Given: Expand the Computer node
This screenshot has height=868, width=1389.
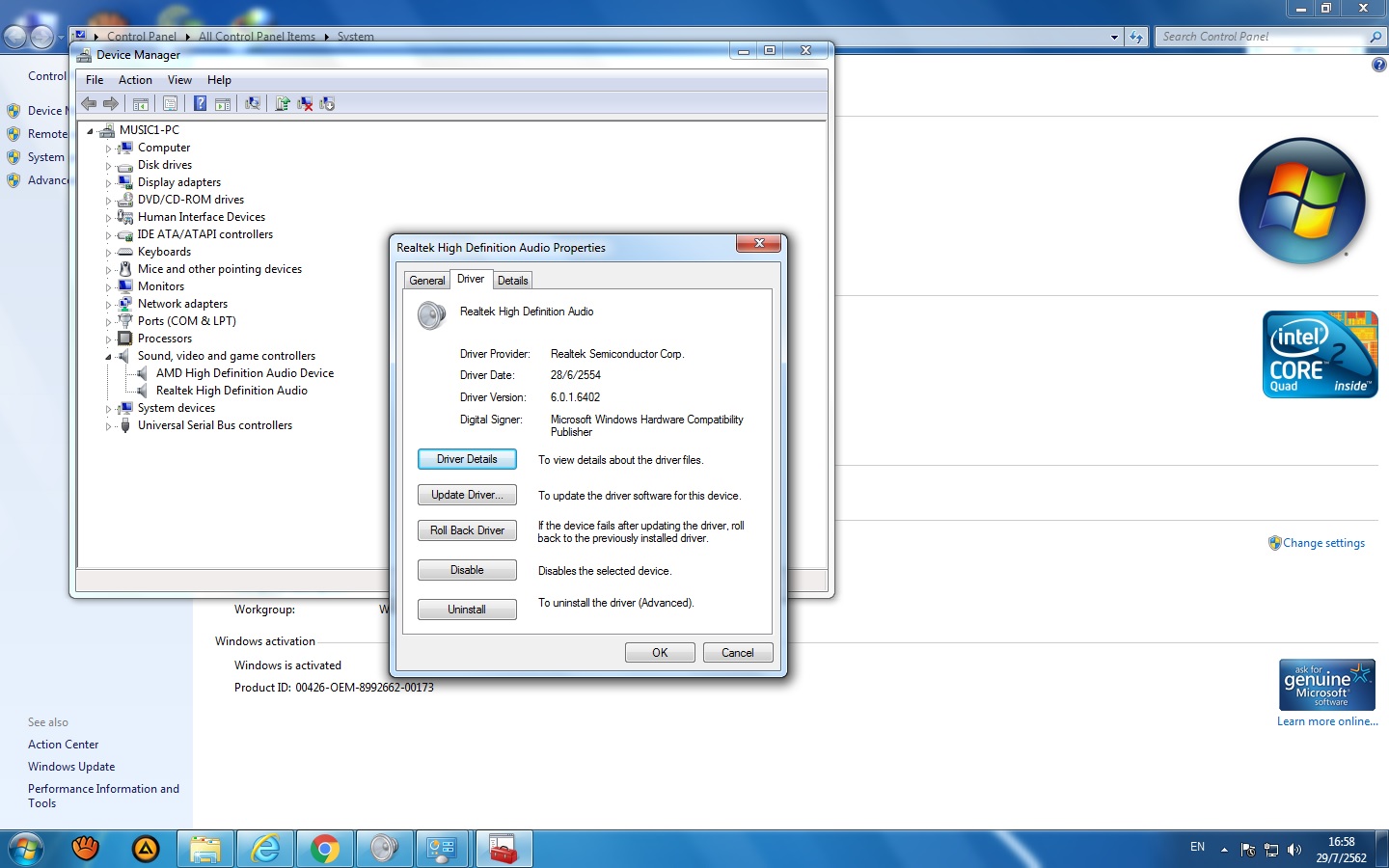Looking at the screenshot, I should [x=108, y=149].
